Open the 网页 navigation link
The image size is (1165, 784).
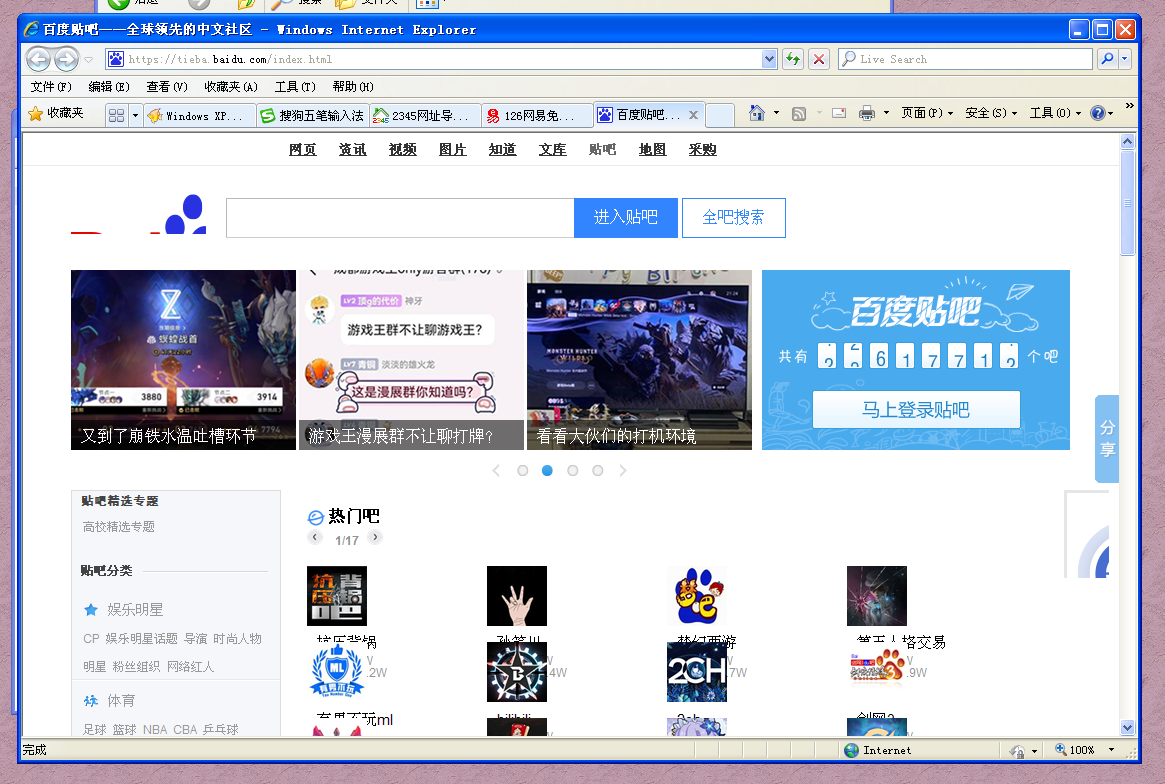click(x=302, y=149)
